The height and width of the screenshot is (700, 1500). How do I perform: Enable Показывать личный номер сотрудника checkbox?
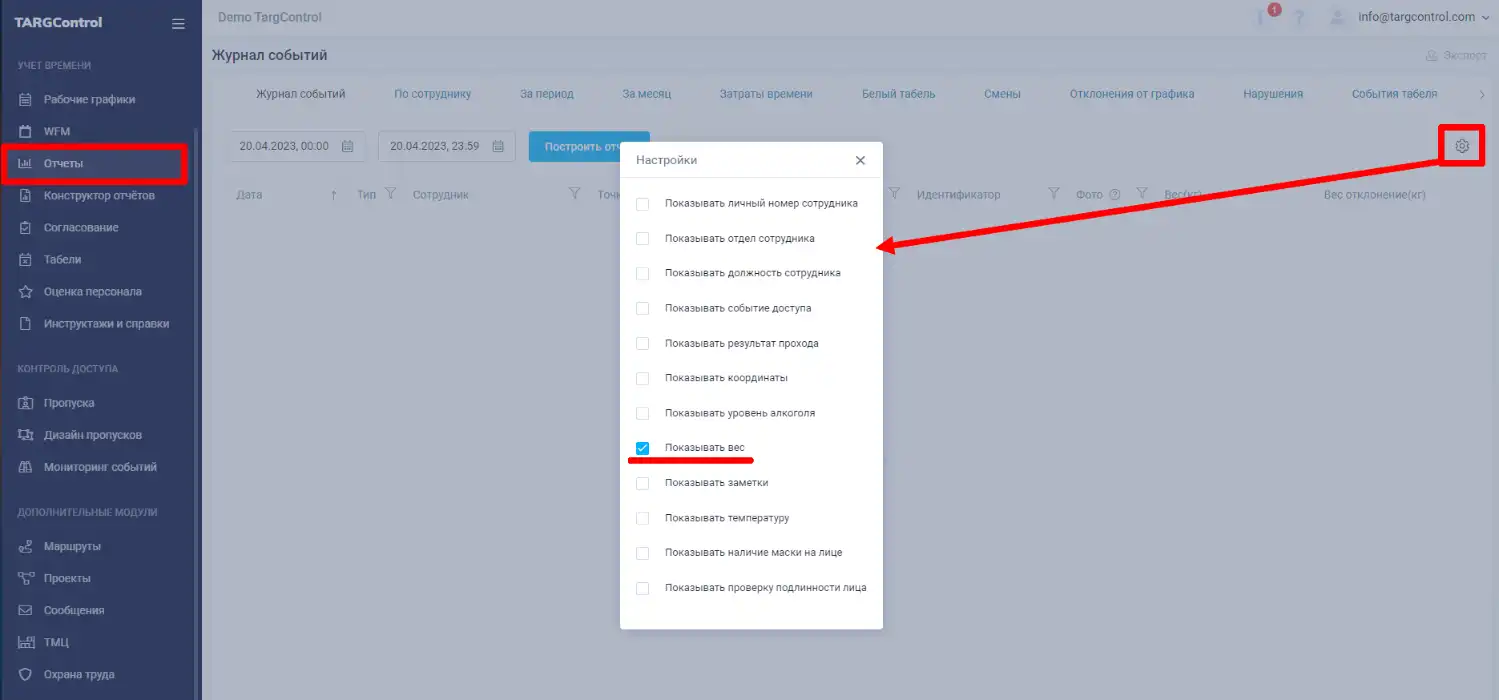tap(643, 204)
